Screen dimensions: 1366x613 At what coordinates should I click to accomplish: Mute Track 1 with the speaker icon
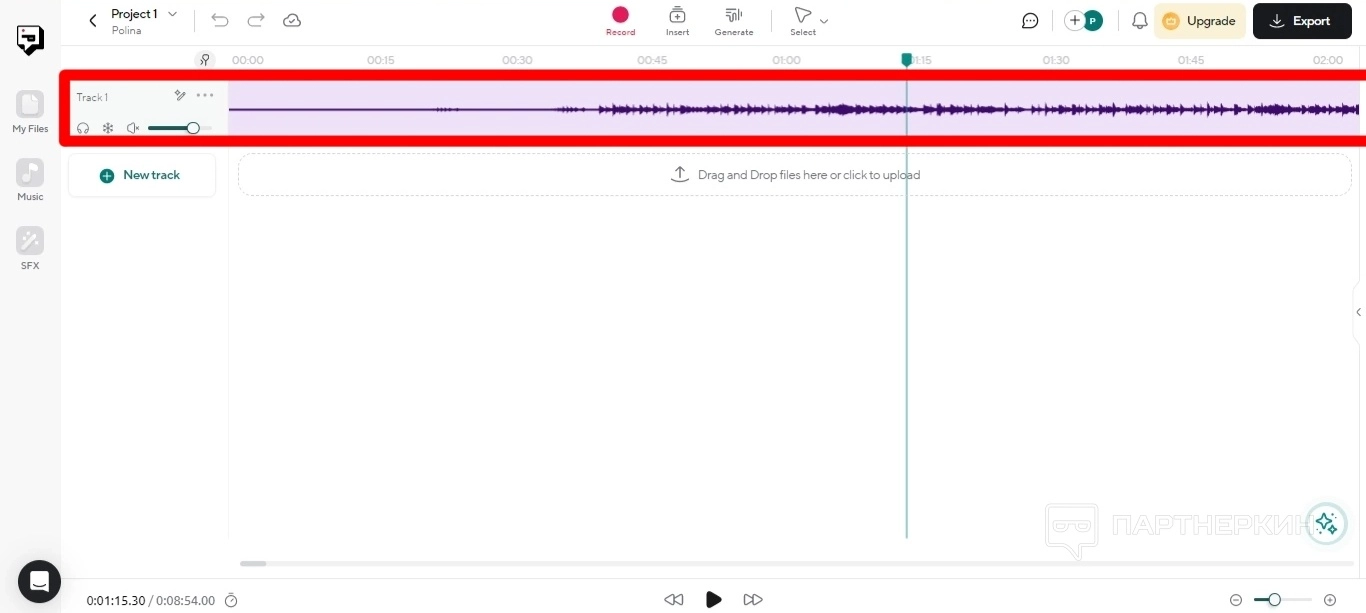click(133, 128)
